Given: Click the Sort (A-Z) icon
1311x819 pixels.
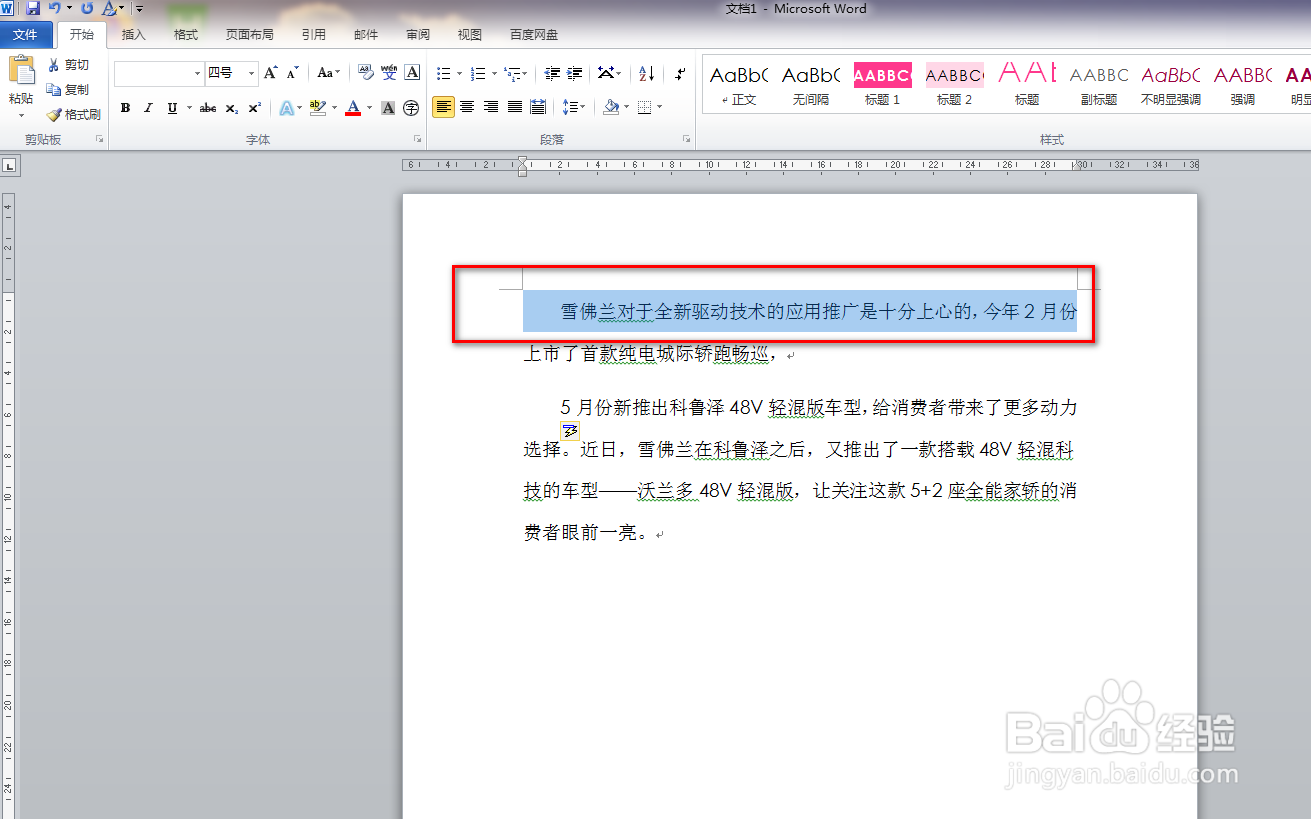Looking at the screenshot, I should click(x=647, y=73).
